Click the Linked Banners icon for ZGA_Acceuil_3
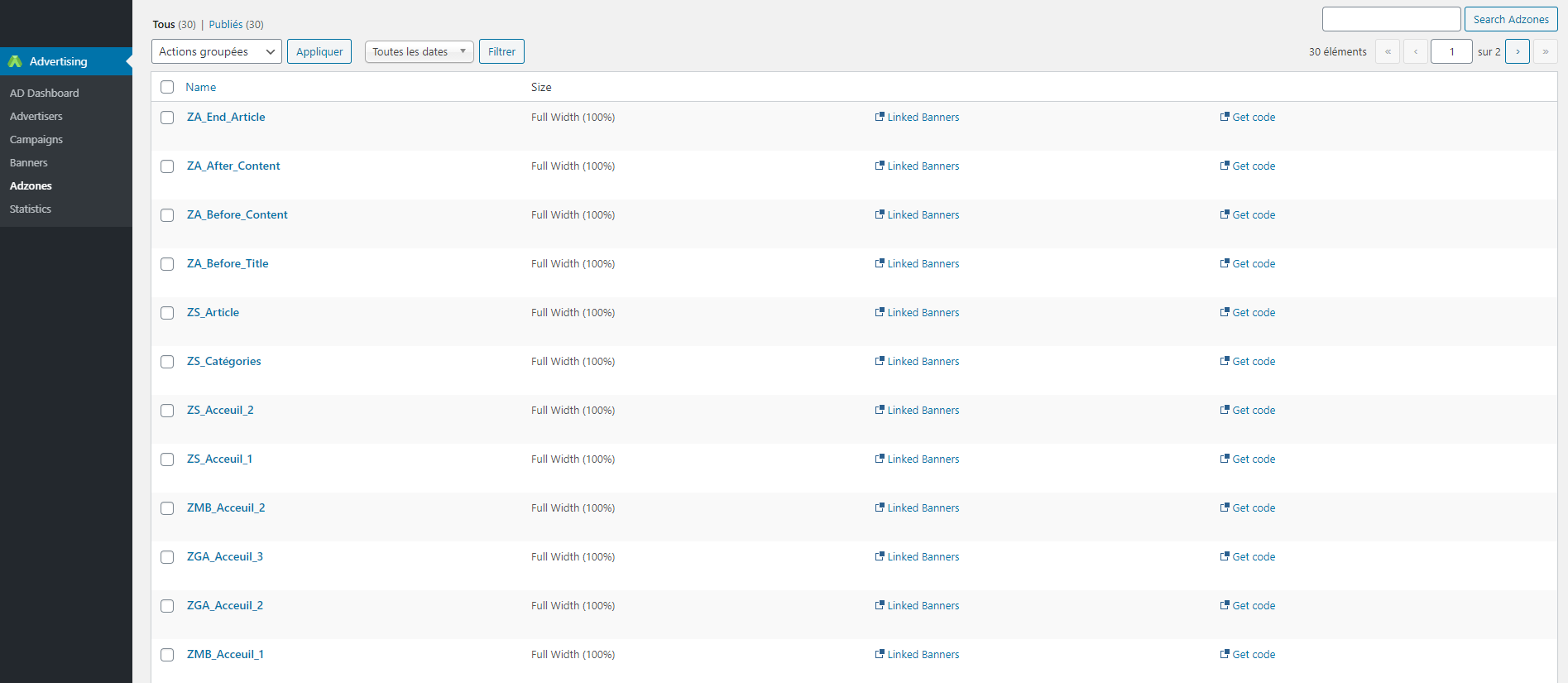This screenshot has width=1568, height=683. (x=880, y=556)
